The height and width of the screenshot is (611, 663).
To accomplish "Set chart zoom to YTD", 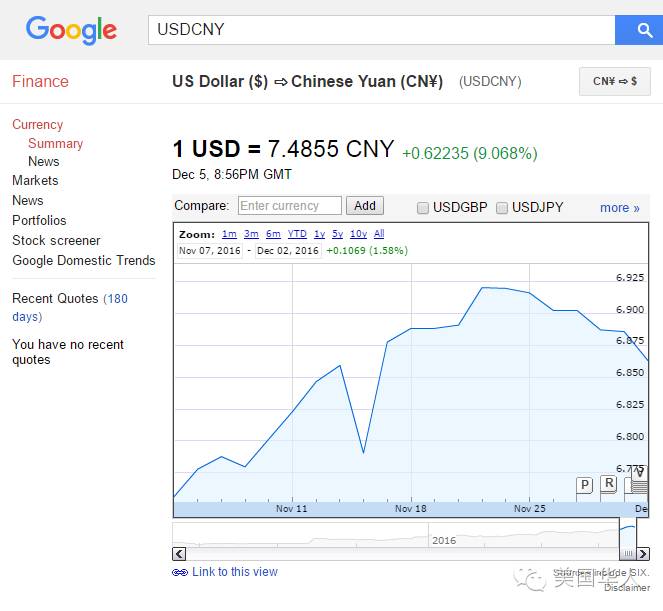I will click(297, 234).
